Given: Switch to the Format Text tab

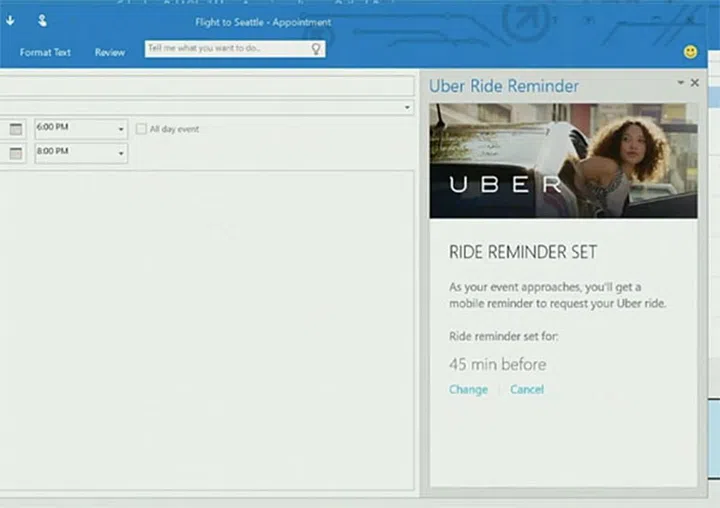Looking at the screenshot, I should [x=45, y=52].
